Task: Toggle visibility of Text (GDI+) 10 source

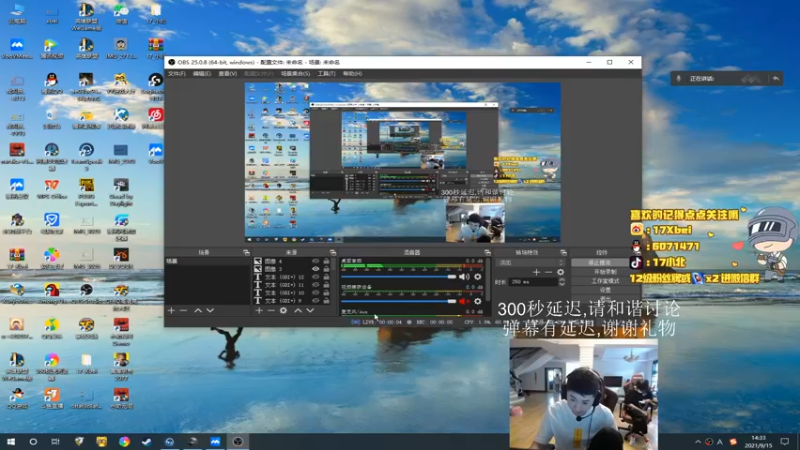Action: pyautogui.click(x=315, y=293)
